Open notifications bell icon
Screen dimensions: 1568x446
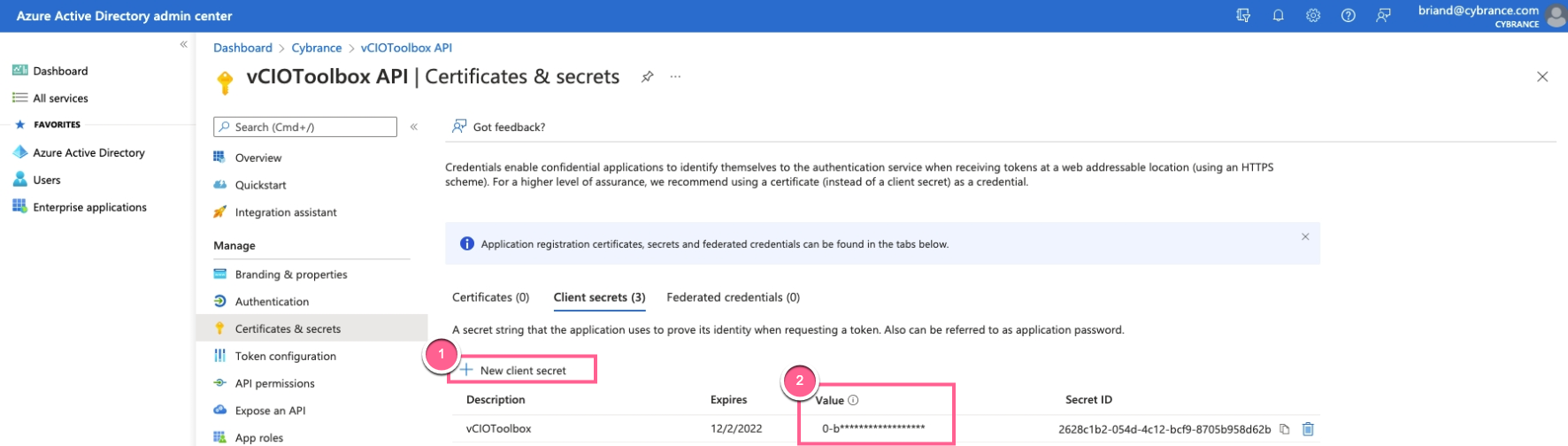coord(1279,16)
